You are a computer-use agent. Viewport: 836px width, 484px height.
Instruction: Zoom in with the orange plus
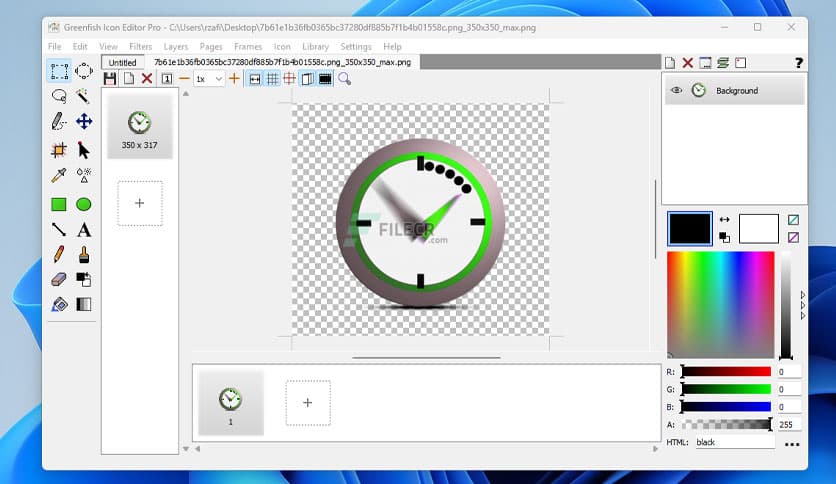[234, 79]
